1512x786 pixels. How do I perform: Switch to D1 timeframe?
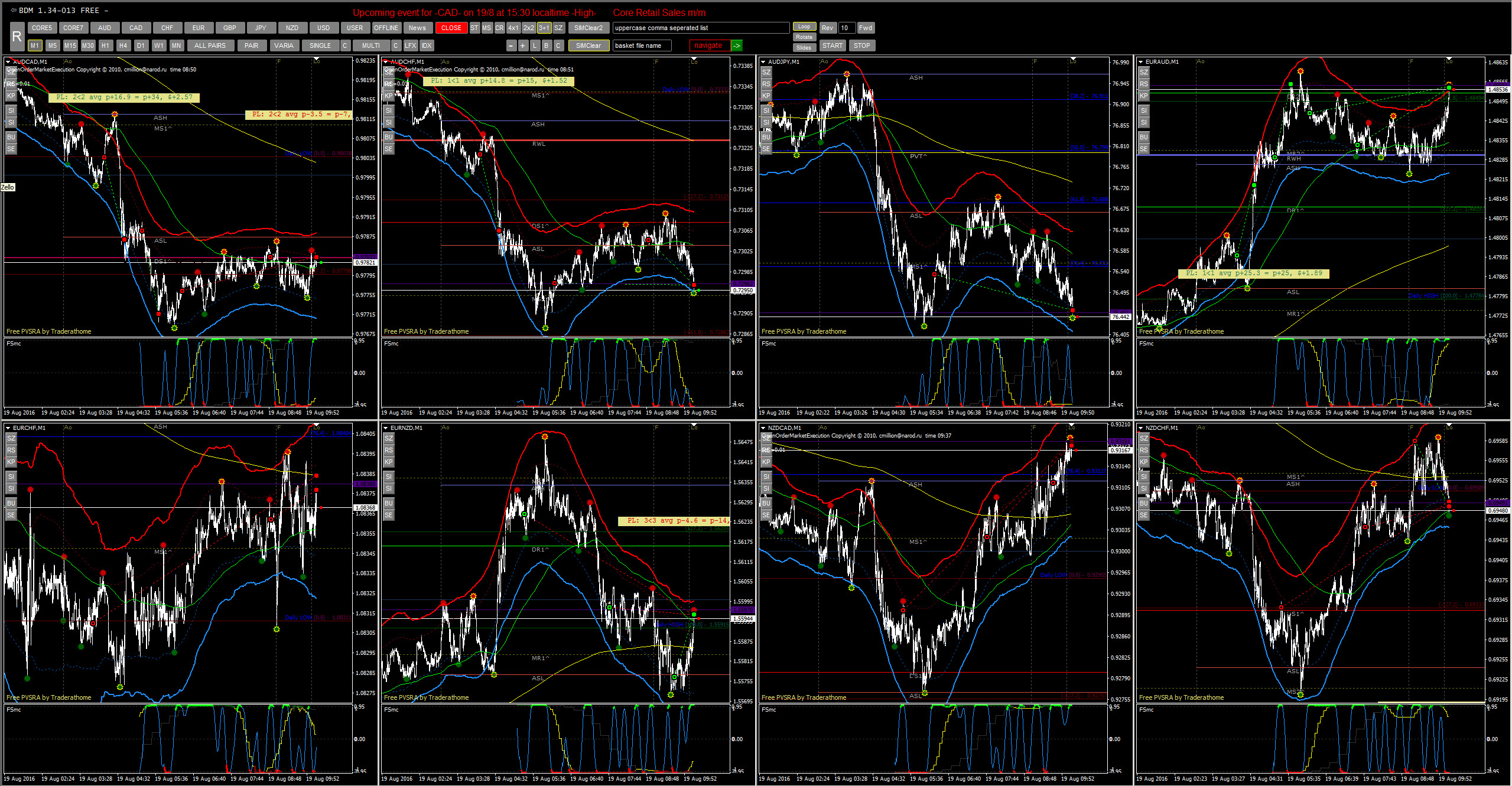(141, 45)
